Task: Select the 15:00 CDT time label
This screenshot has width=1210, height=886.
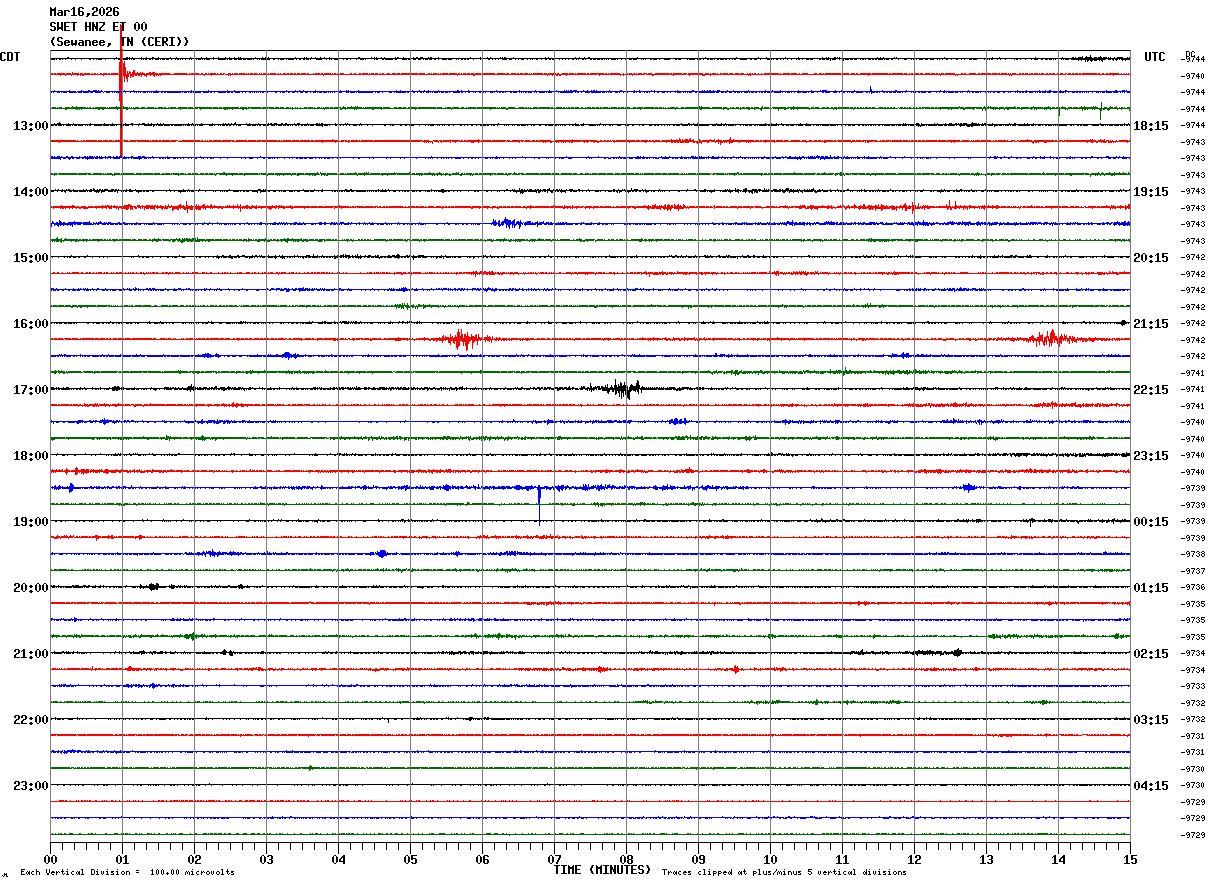Action: pos(30,258)
